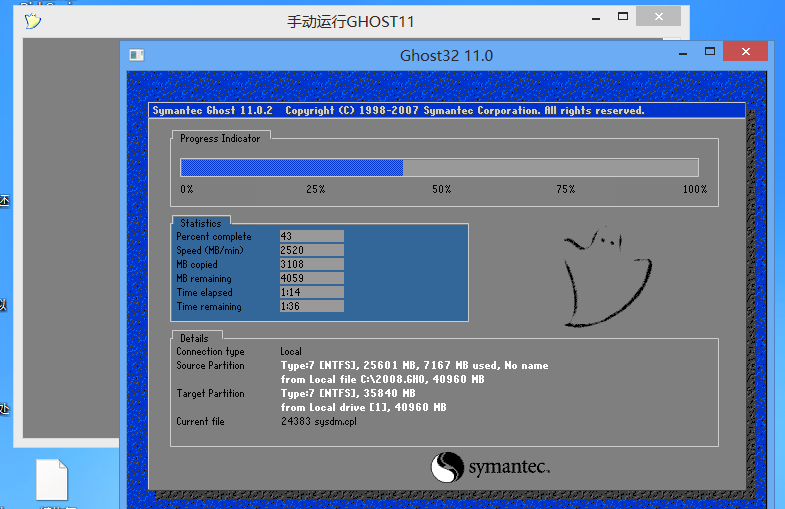
Task: Click the Time elapsed value 1:14
Action: pyautogui.click(x=311, y=292)
